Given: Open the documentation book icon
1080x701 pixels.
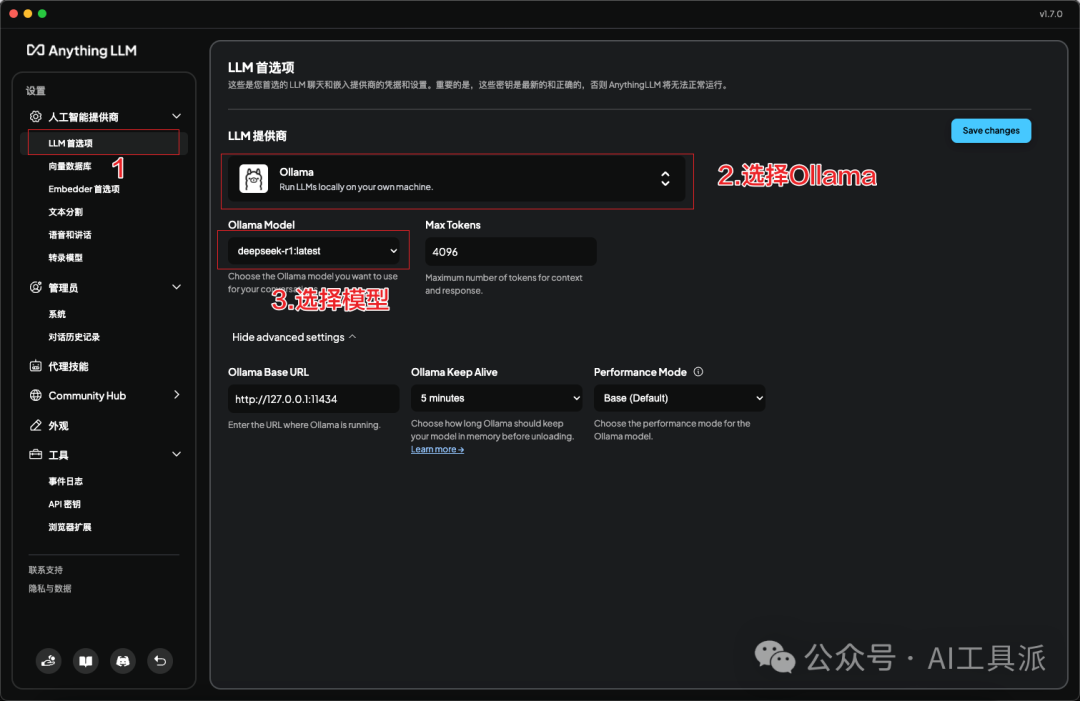Looking at the screenshot, I should coord(85,661).
